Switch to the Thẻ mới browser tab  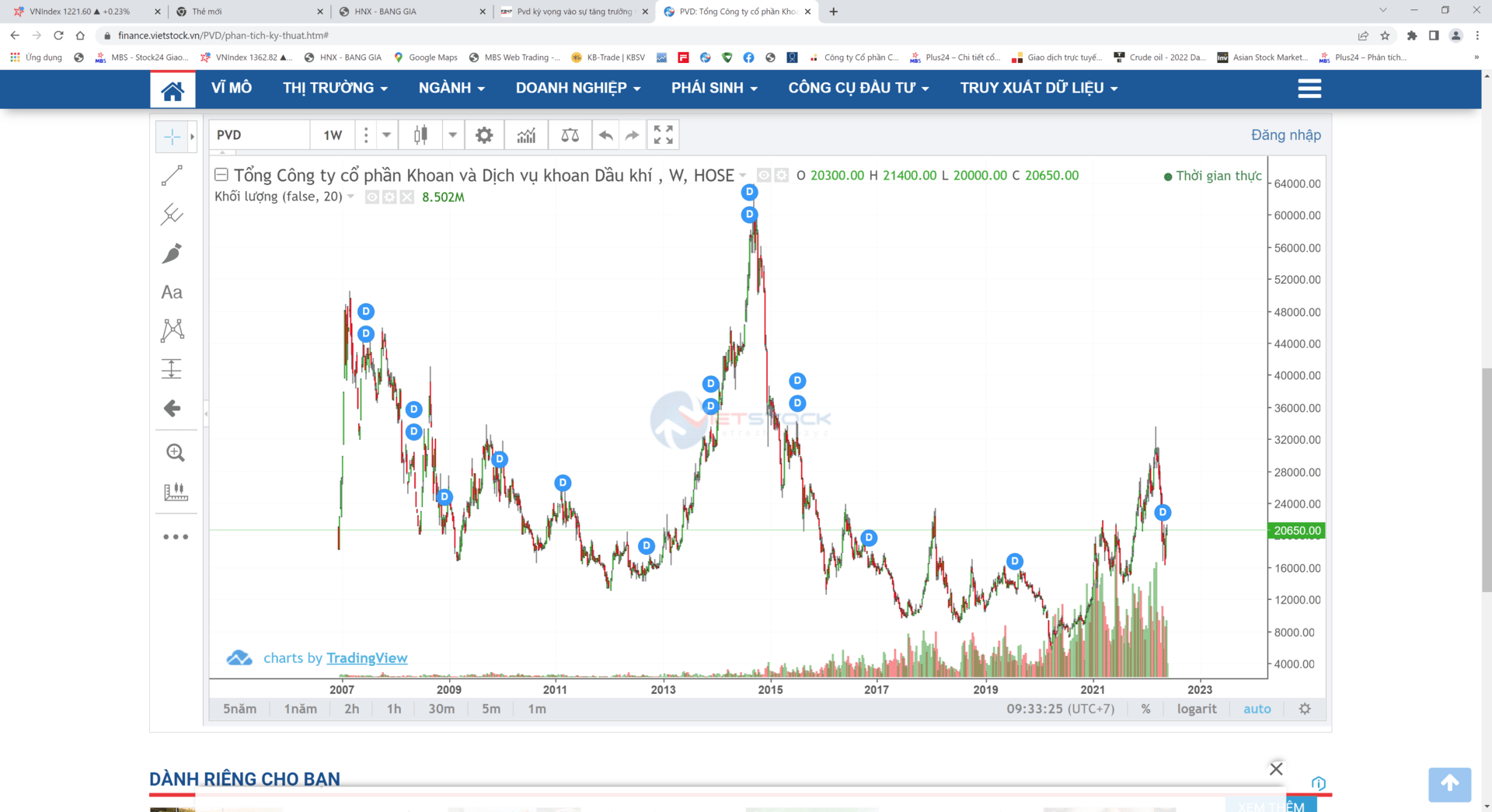249,12
